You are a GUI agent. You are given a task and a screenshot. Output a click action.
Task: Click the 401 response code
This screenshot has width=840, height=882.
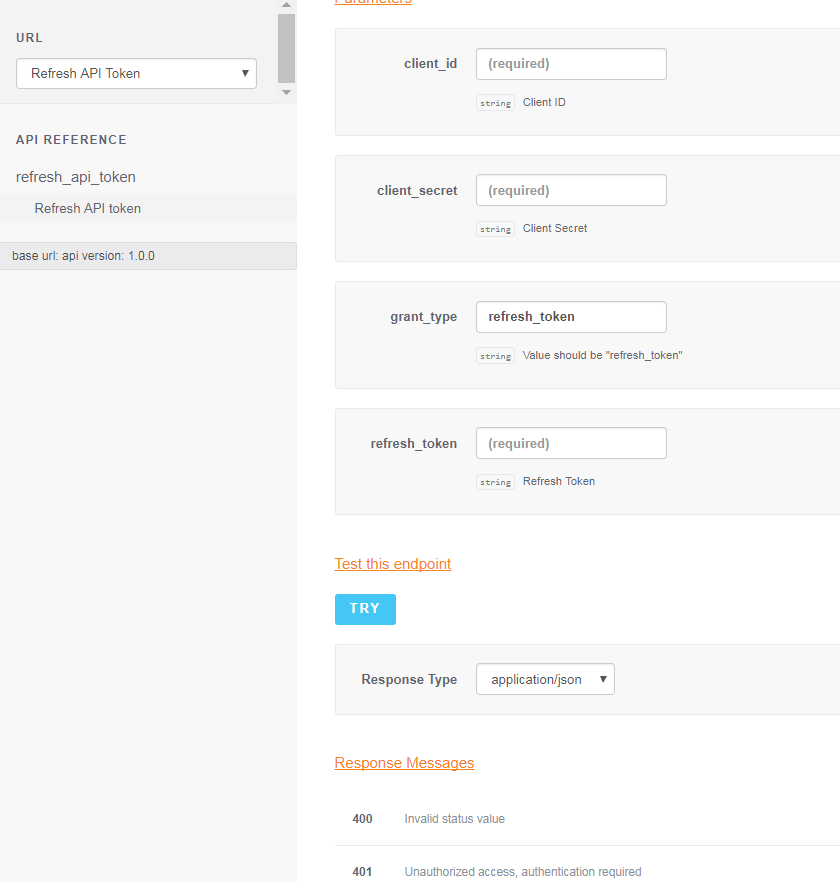click(x=362, y=872)
